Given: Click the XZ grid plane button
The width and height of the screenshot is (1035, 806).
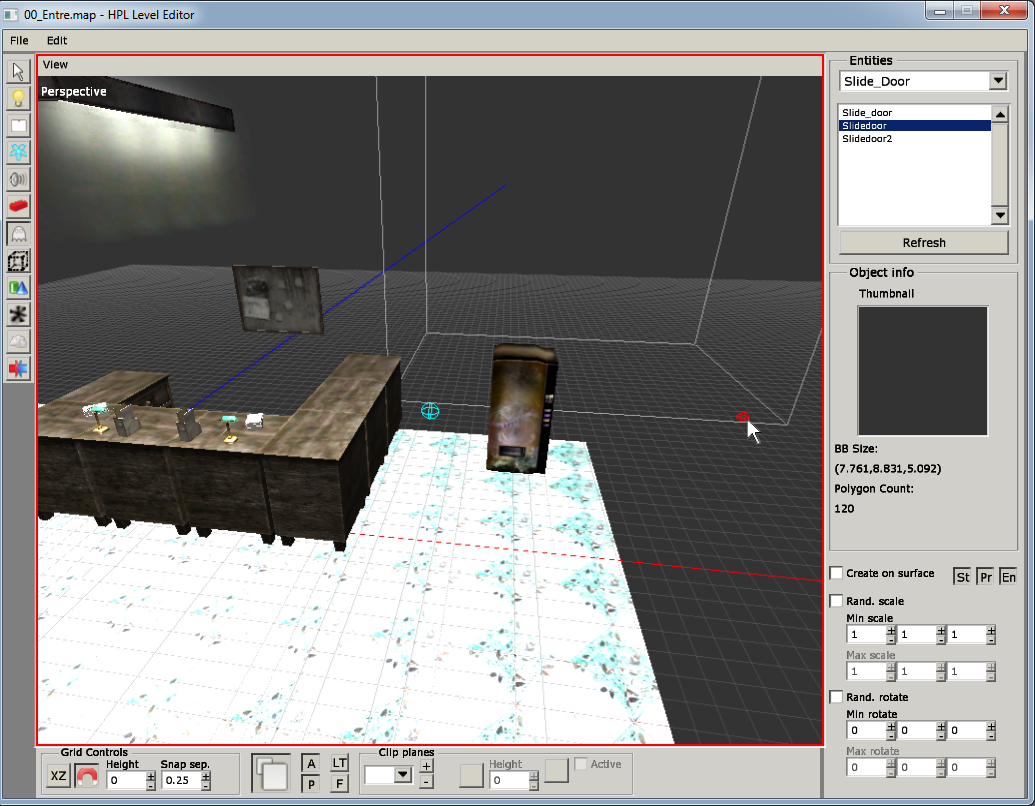Looking at the screenshot, I should tap(59, 776).
